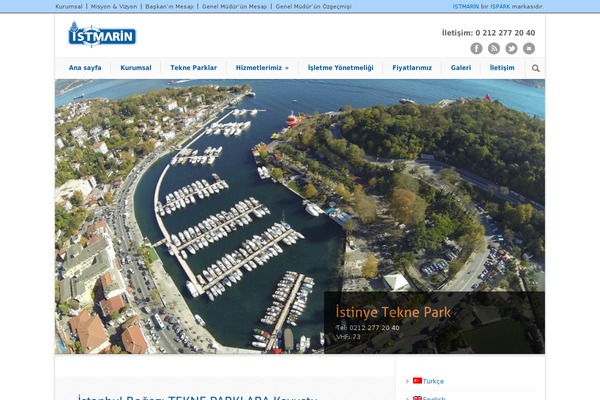Click the Tel: 0212 277 20 40 caption
Image resolution: width=600 pixels, height=400 pixels.
[x=368, y=328]
